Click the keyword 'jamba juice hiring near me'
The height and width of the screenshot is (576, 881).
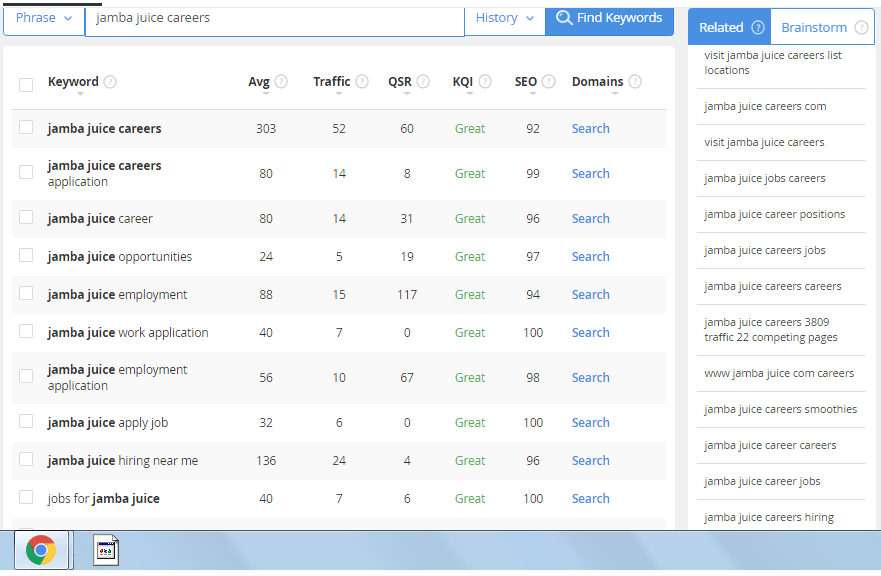click(122, 461)
